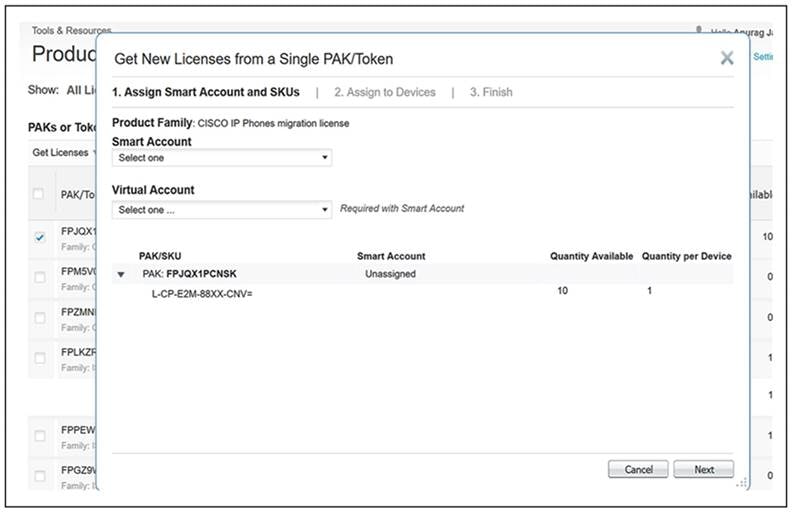
Task: Check the FPPEW row checkbox
Action: pos(39,436)
